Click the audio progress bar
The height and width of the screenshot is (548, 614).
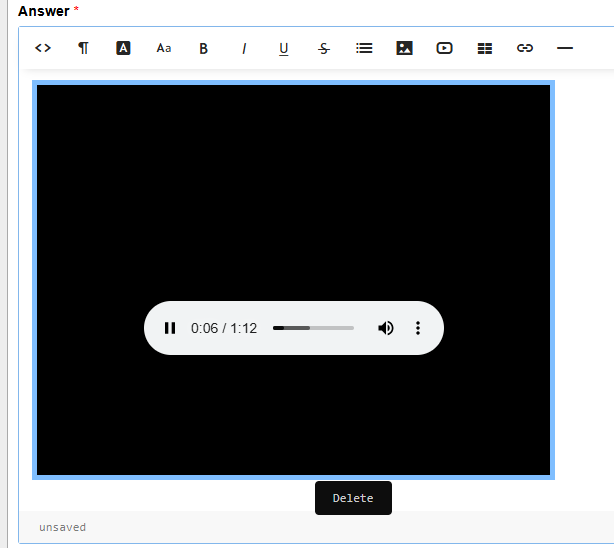[x=313, y=328]
